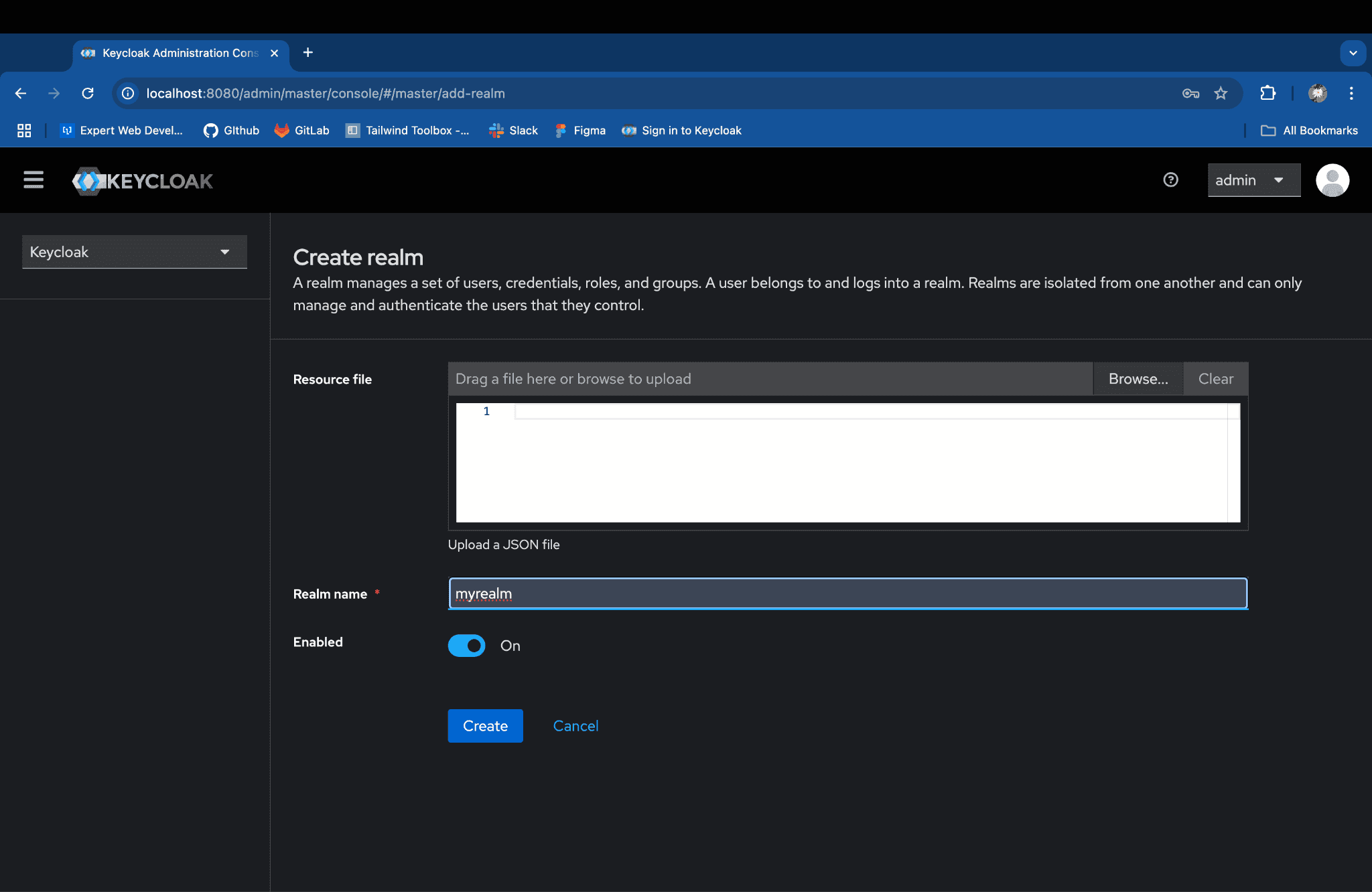The height and width of the screenshot is (892, 1372).
Task: Click the user avatar icon
Action: (1332, 180)
